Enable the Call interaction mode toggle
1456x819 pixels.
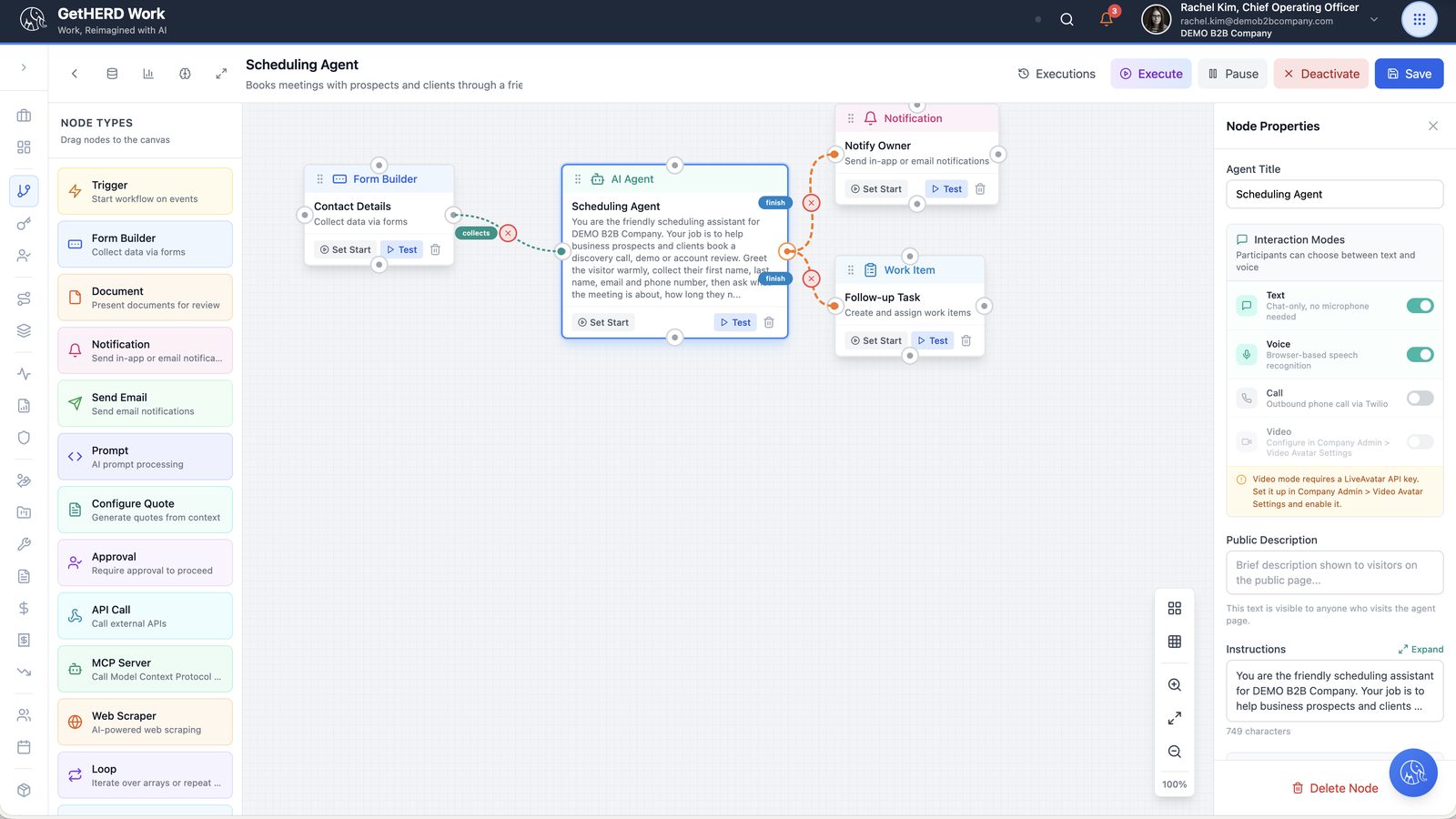pos(1420,398)
